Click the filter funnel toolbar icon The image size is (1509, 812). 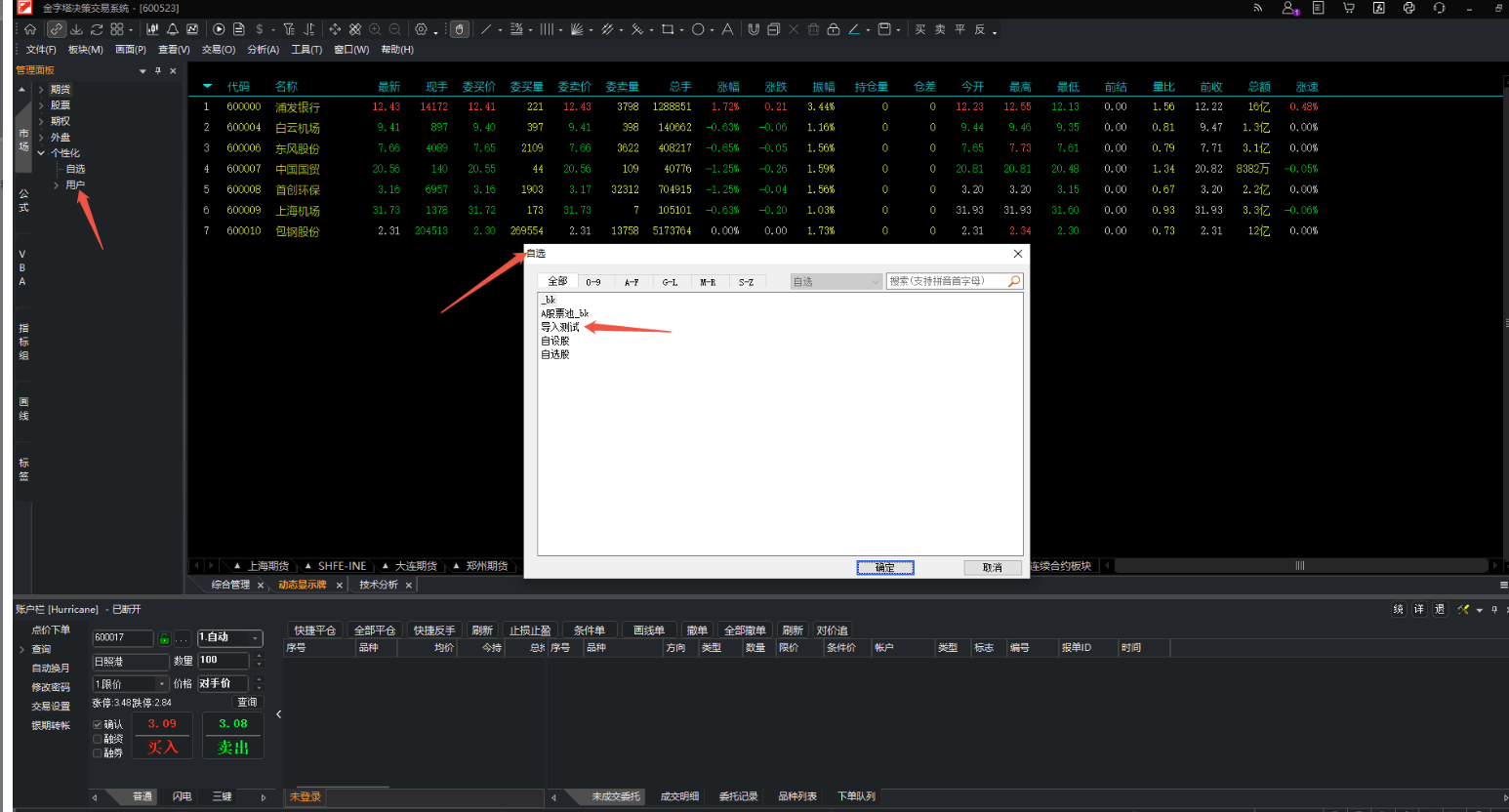point(289,29)
